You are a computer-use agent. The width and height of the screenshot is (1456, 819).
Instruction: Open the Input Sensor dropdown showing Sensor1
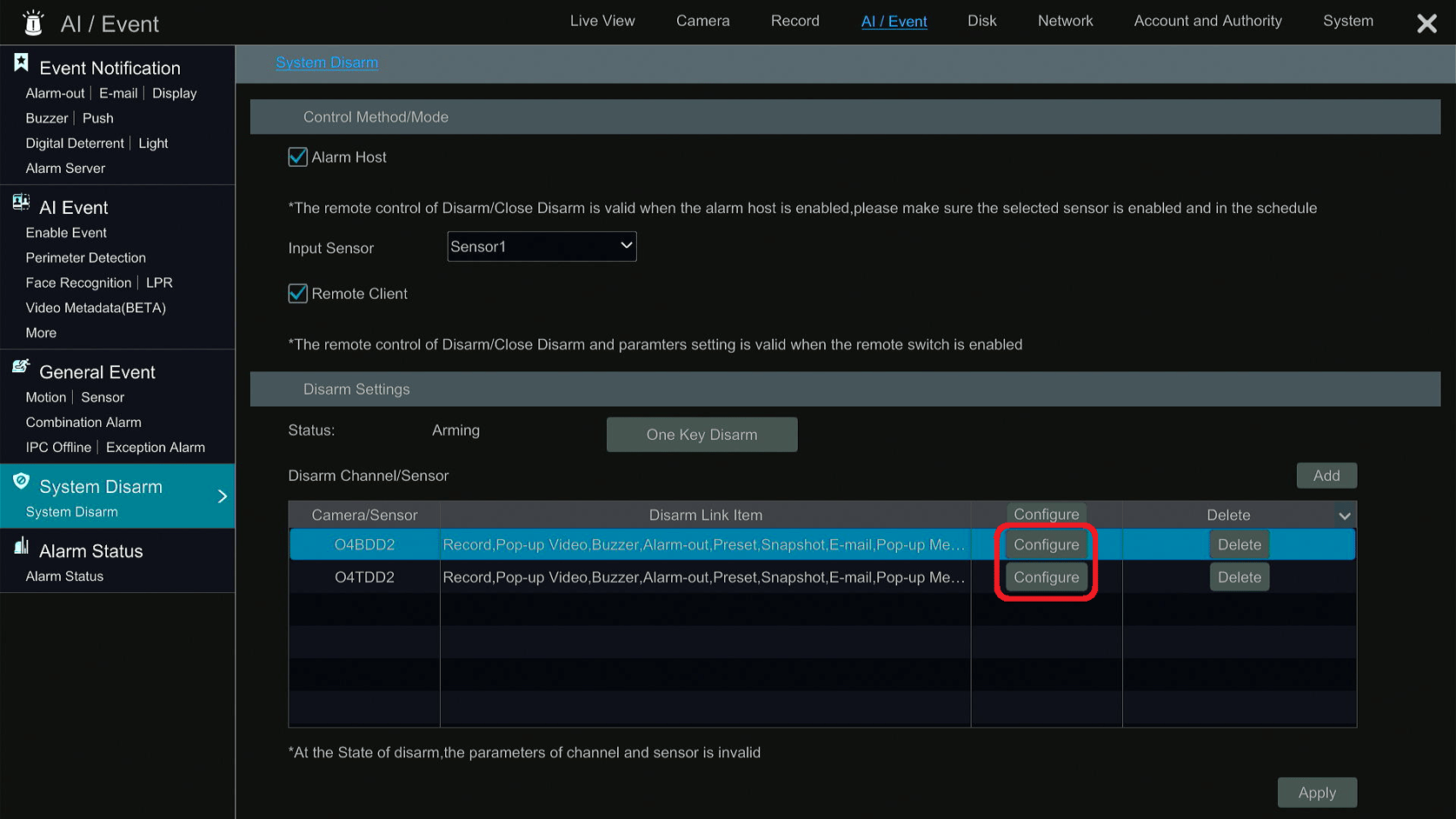(x=541, y=246)
